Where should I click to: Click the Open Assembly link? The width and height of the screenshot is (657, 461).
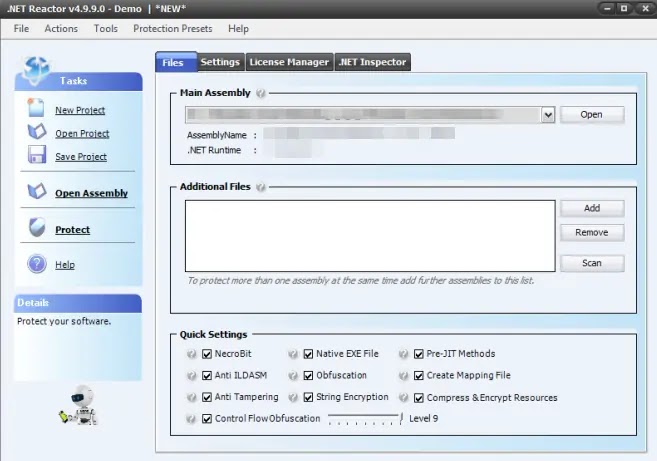click(91, 193)
